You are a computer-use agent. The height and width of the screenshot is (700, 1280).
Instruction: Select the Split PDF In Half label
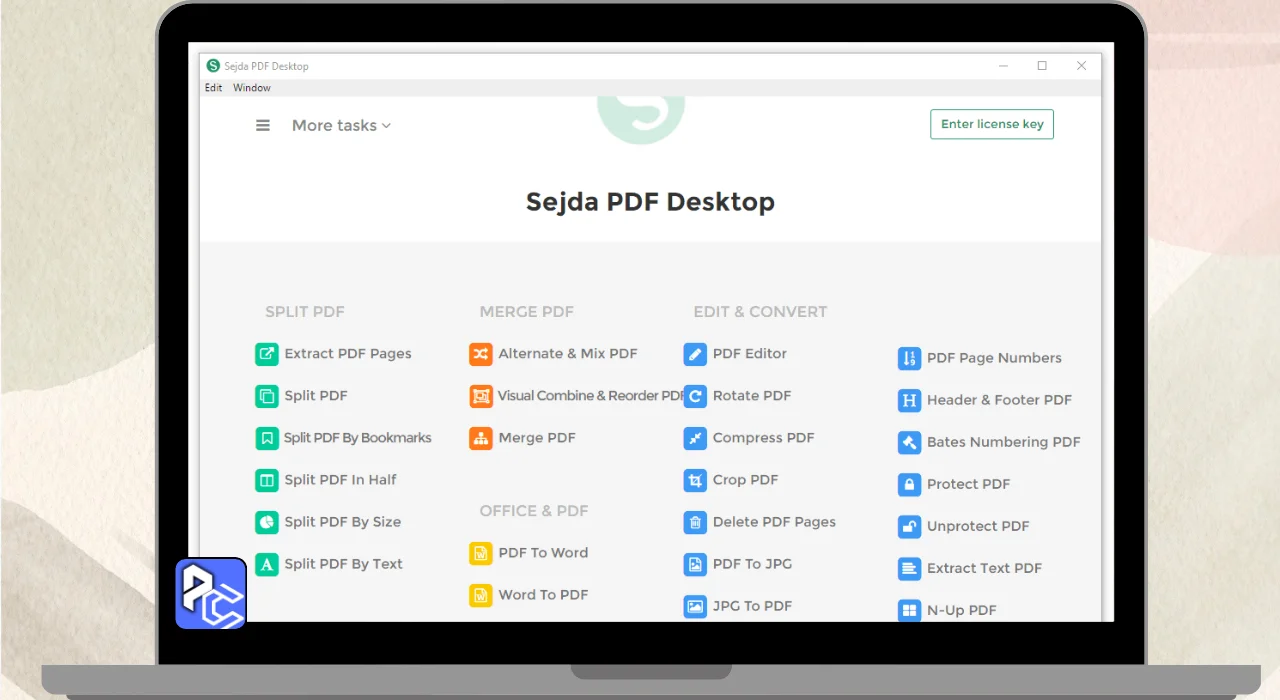point(341,480)
